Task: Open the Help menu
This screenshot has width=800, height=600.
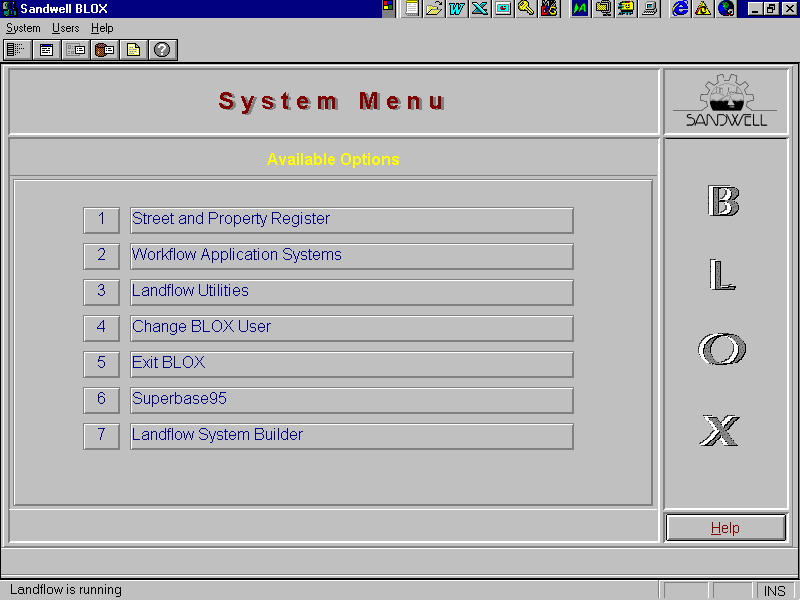Action: pyautogui.click(x=102, y=28)
